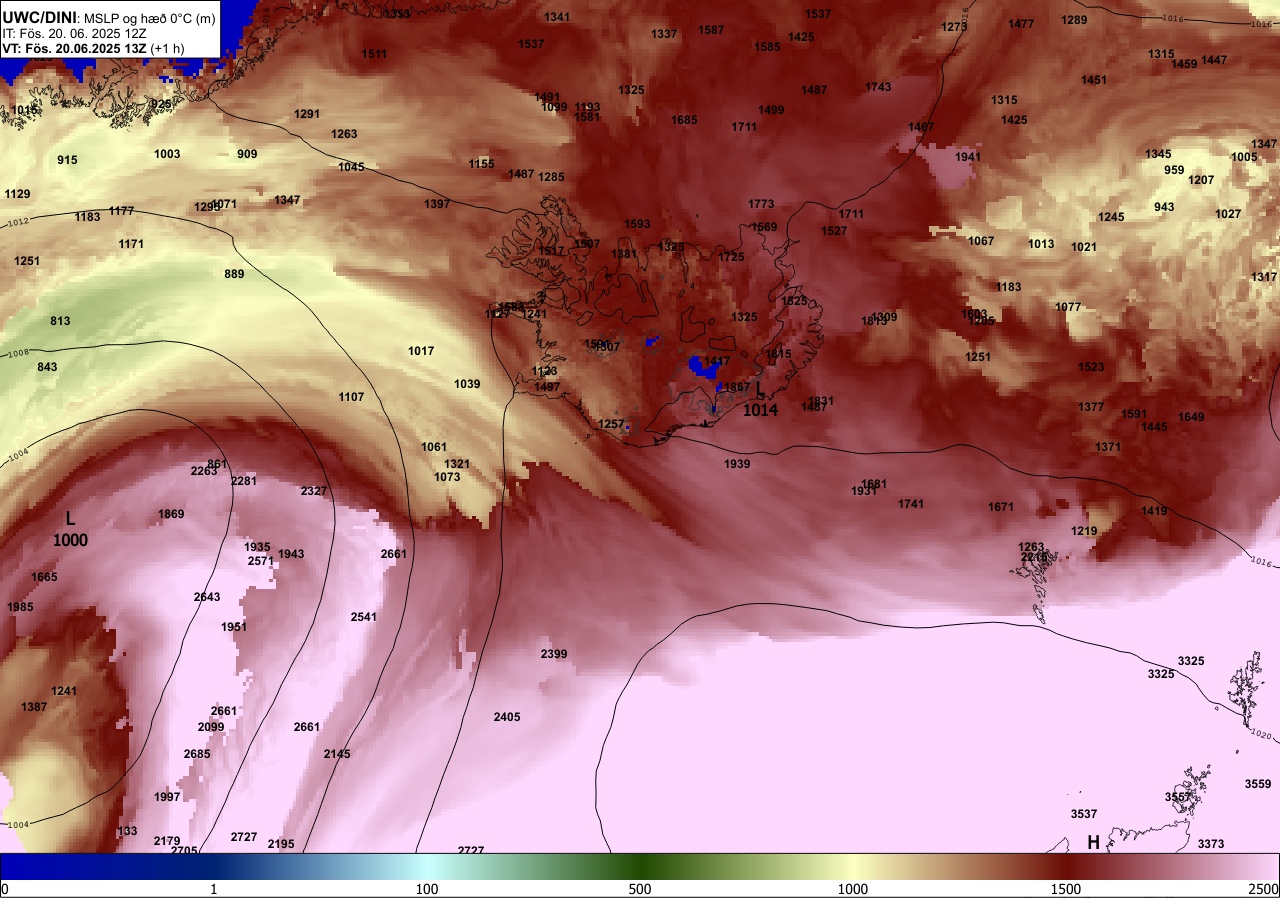Click the 1941 height value

[x=968, y=157]
